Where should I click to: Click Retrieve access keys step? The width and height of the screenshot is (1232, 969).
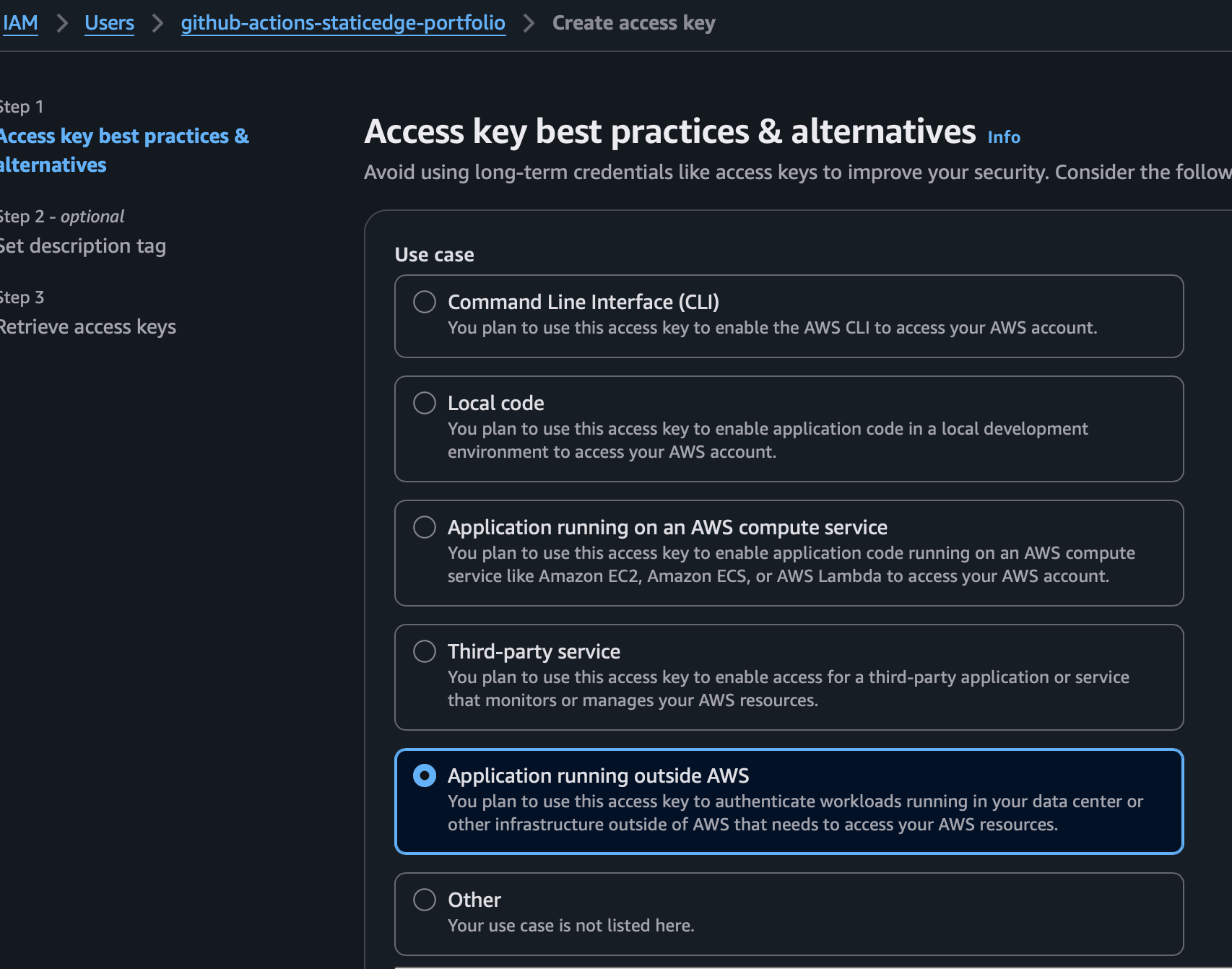point(87,327)
